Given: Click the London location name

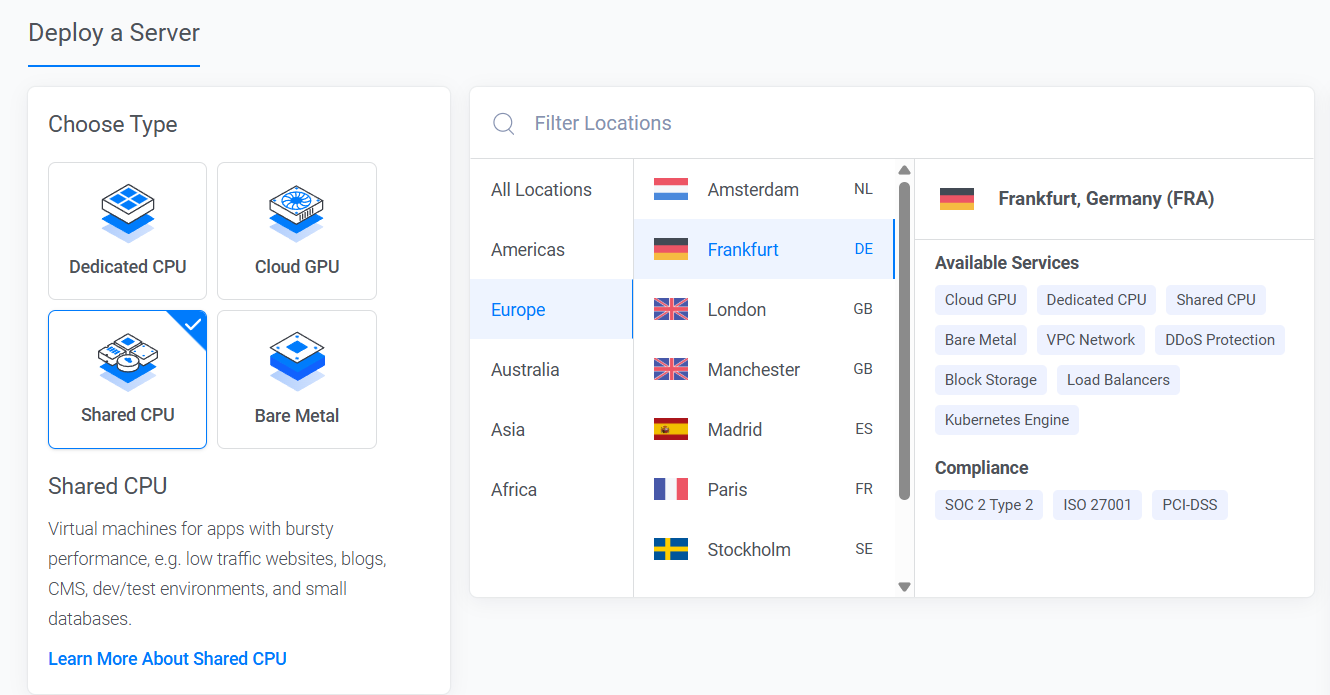Looking at the screenshot, I should tap(737, 309).
